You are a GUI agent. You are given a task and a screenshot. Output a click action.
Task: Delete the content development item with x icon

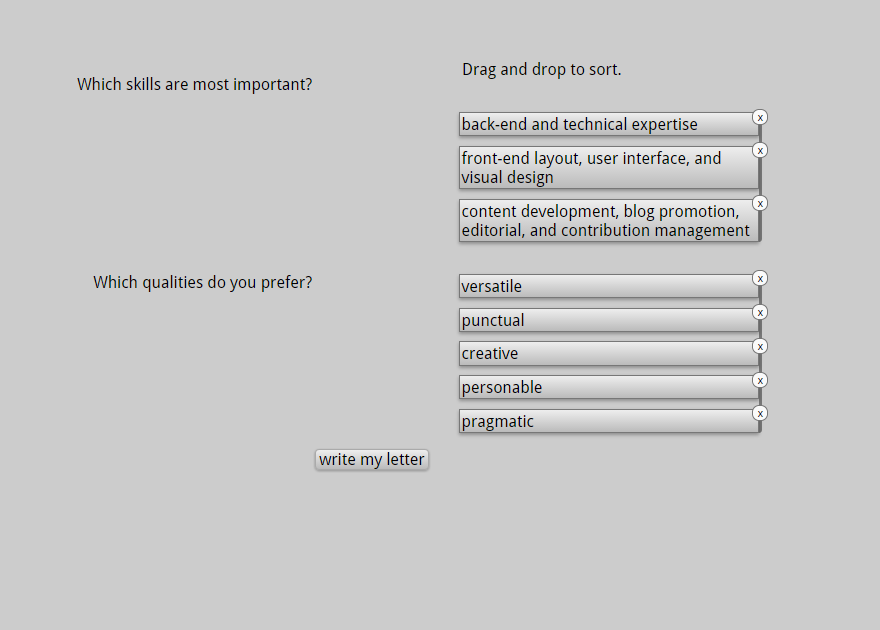click(760, 203)
